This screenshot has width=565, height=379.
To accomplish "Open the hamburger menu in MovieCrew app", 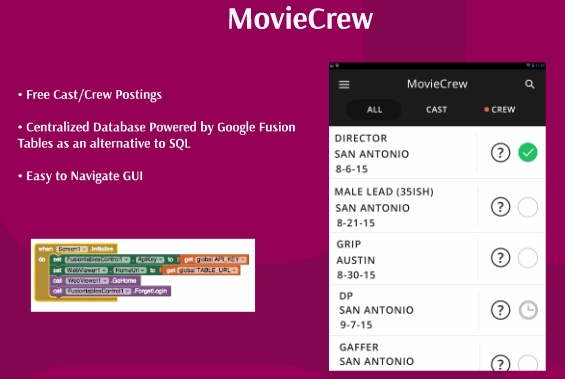I will (344, 85).
